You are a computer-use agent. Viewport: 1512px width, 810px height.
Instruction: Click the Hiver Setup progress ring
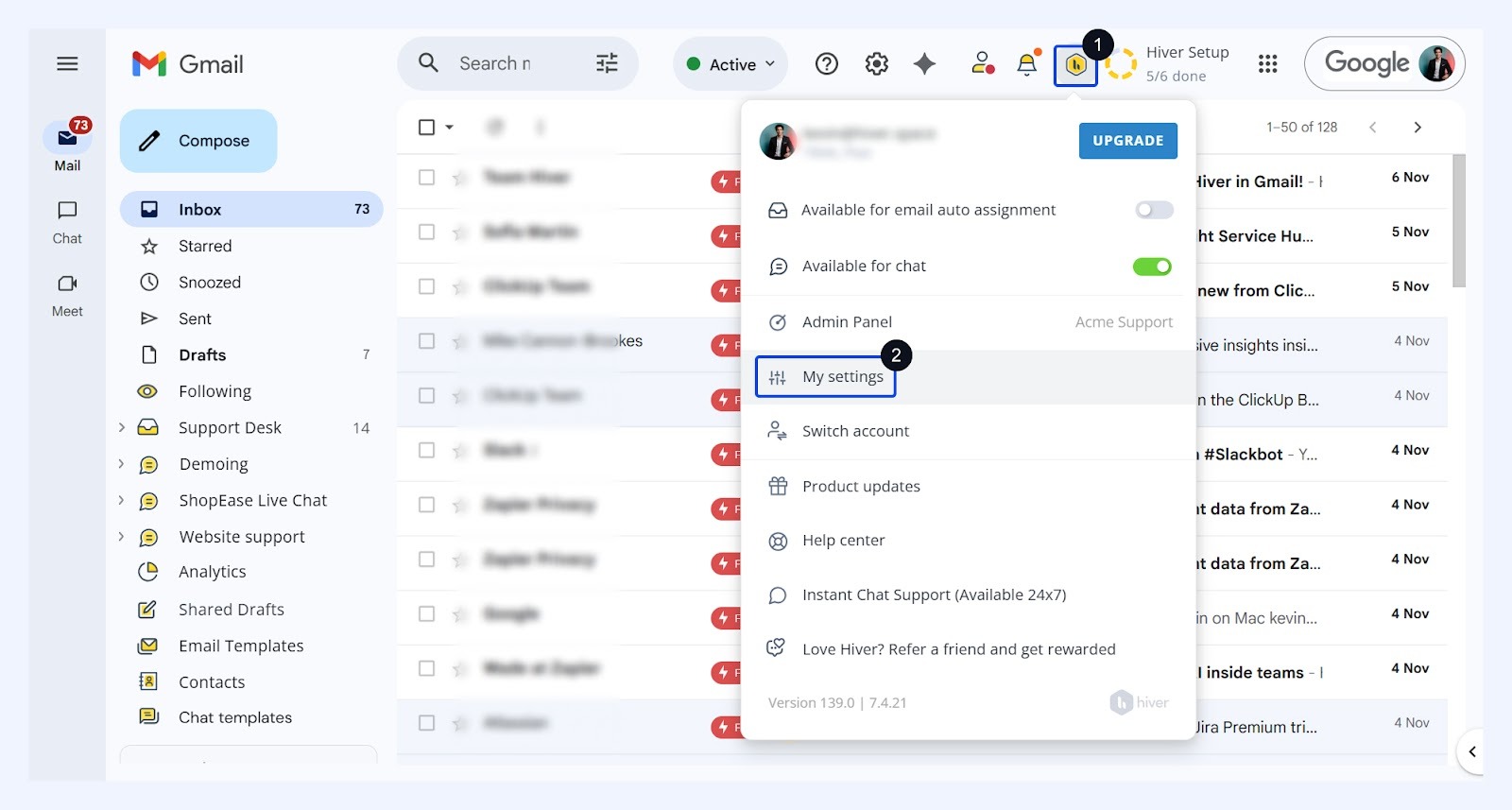(1121, 64)
